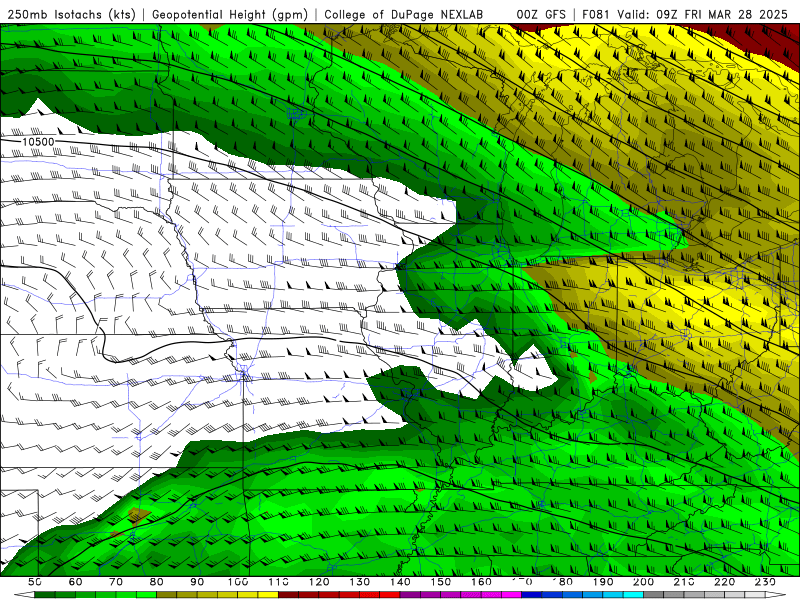Click the '140' value on the color scale
Image resolution: width=800 pixels, height=600 pixels.
[401, 582]
